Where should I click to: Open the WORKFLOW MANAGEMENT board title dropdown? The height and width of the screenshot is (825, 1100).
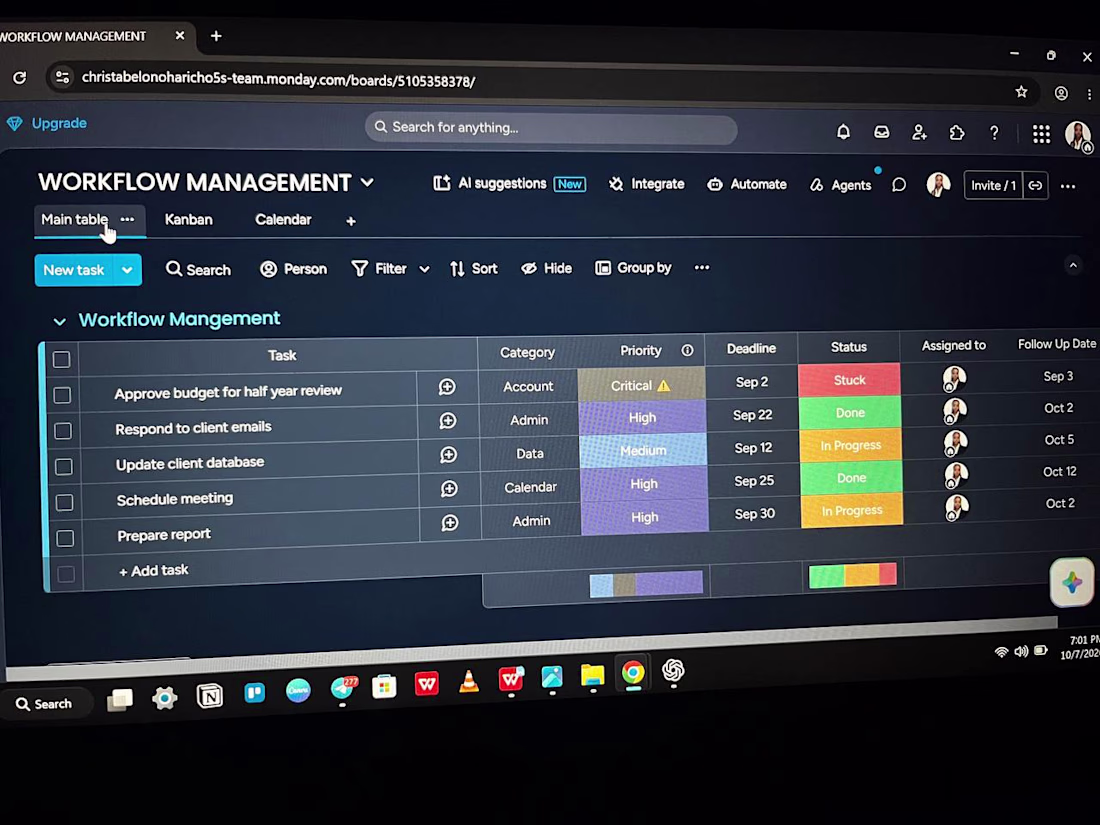pyautogui.click(x=367, y=182)
